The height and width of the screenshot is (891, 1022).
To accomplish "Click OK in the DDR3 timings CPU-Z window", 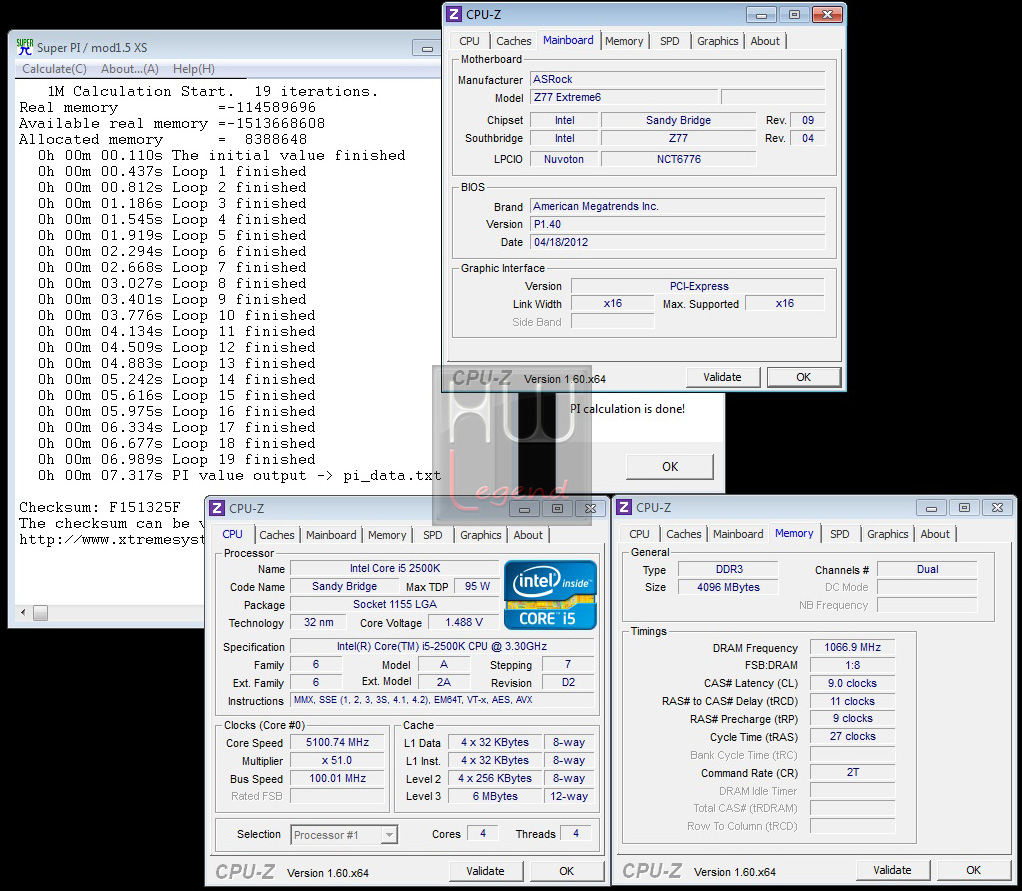I will 973,870.
